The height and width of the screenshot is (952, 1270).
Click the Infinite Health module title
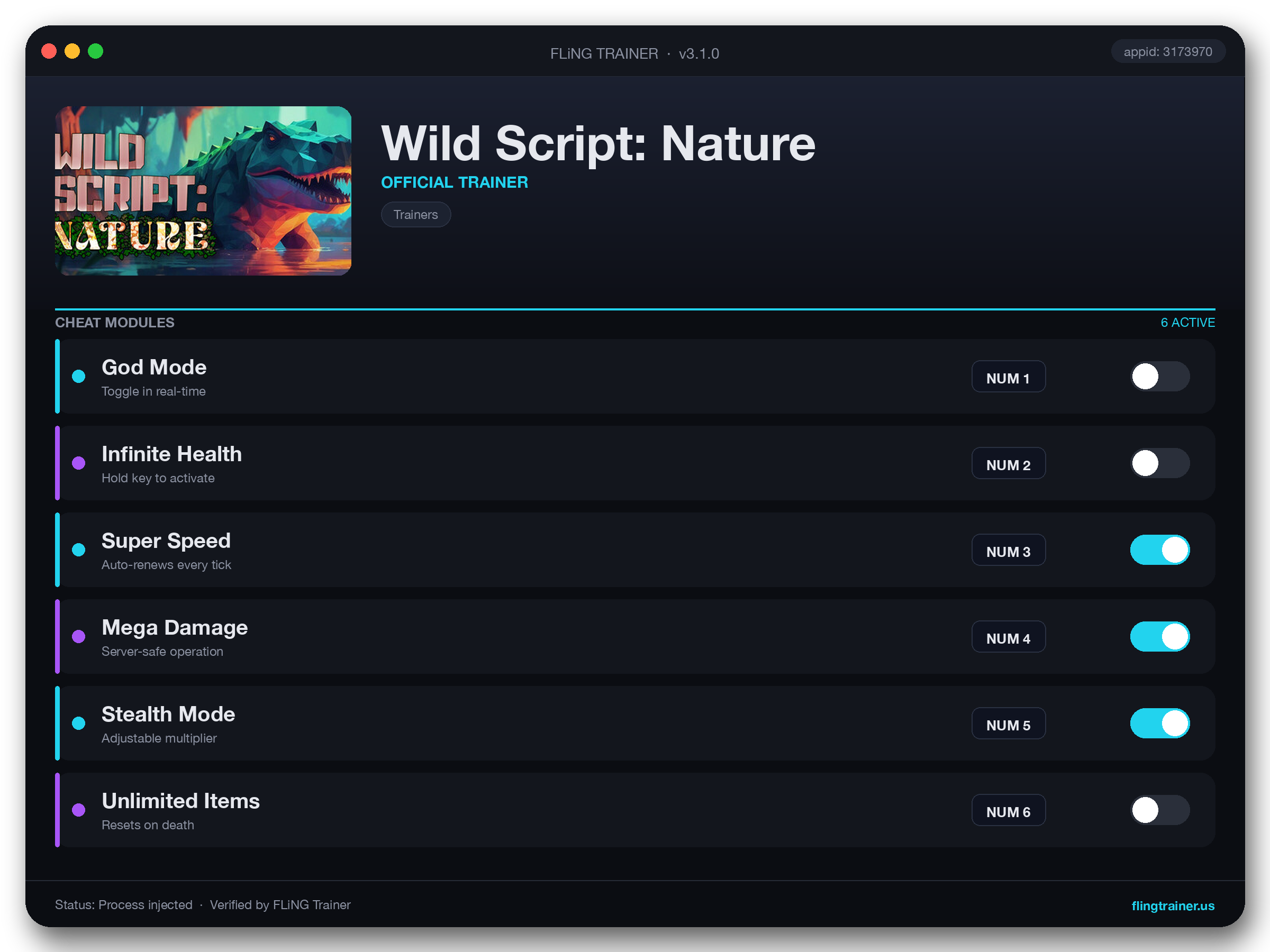[171, 454]
